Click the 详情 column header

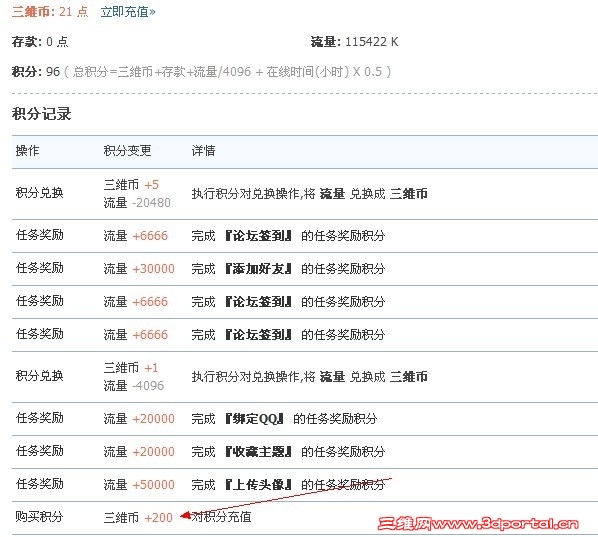pos(203,151)
